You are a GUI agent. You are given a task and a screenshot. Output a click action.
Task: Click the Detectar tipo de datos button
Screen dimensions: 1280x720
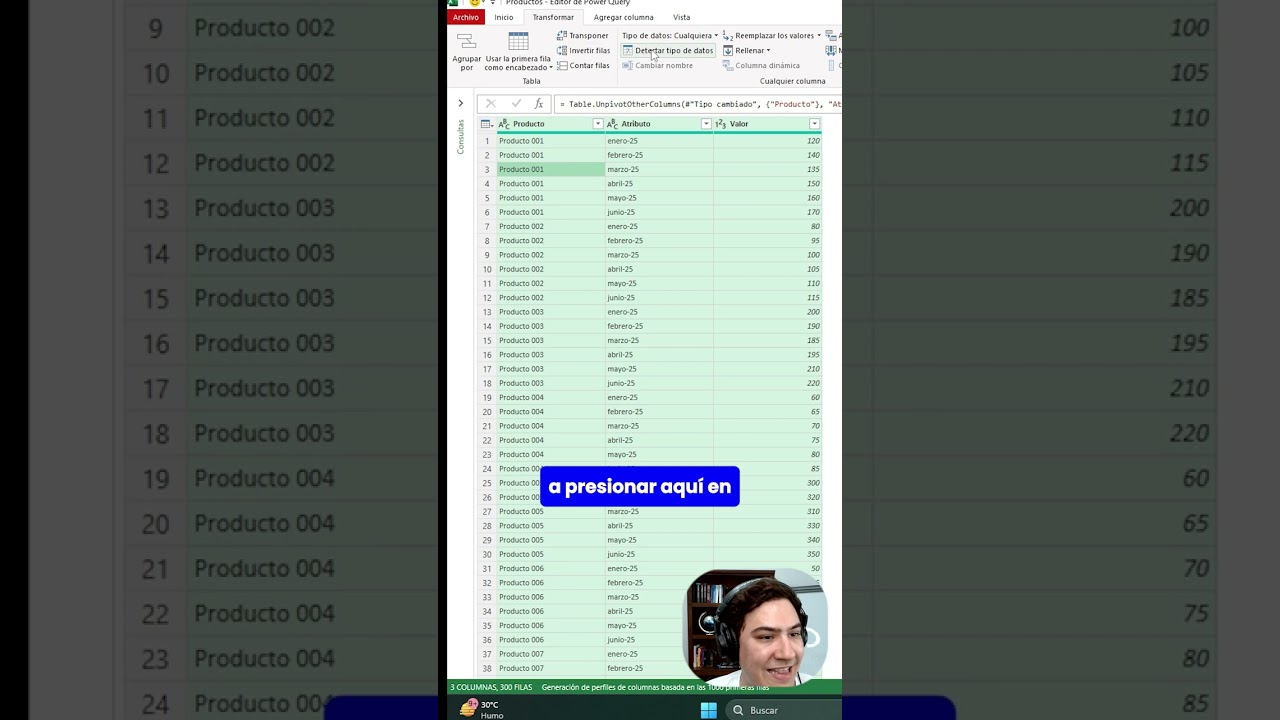(x=668, y=50)
